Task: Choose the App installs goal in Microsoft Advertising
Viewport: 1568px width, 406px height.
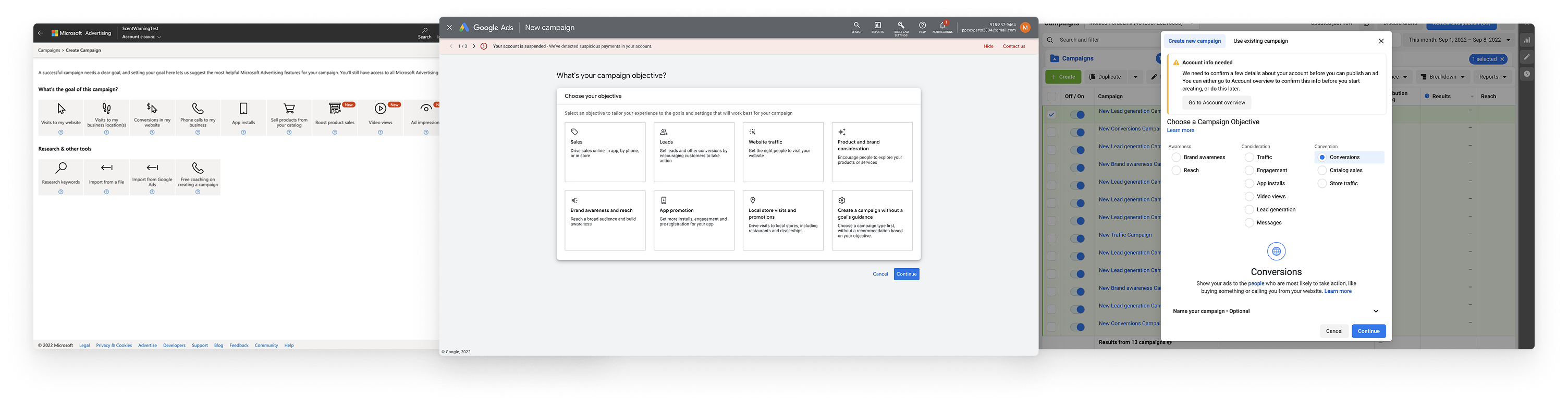Action: tap(243, 117)
